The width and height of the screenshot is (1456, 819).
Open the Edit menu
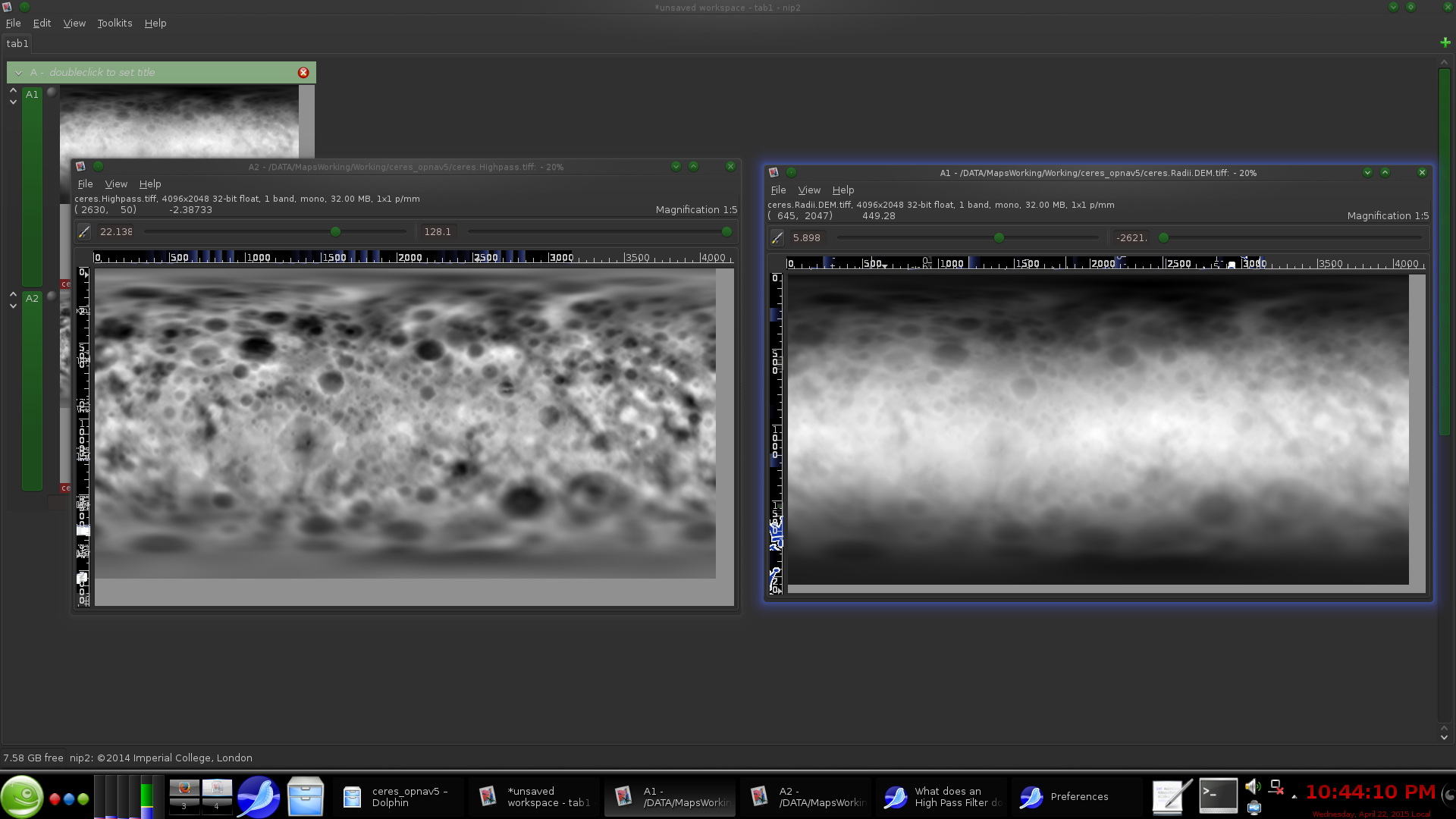click(x=42, y=24)
